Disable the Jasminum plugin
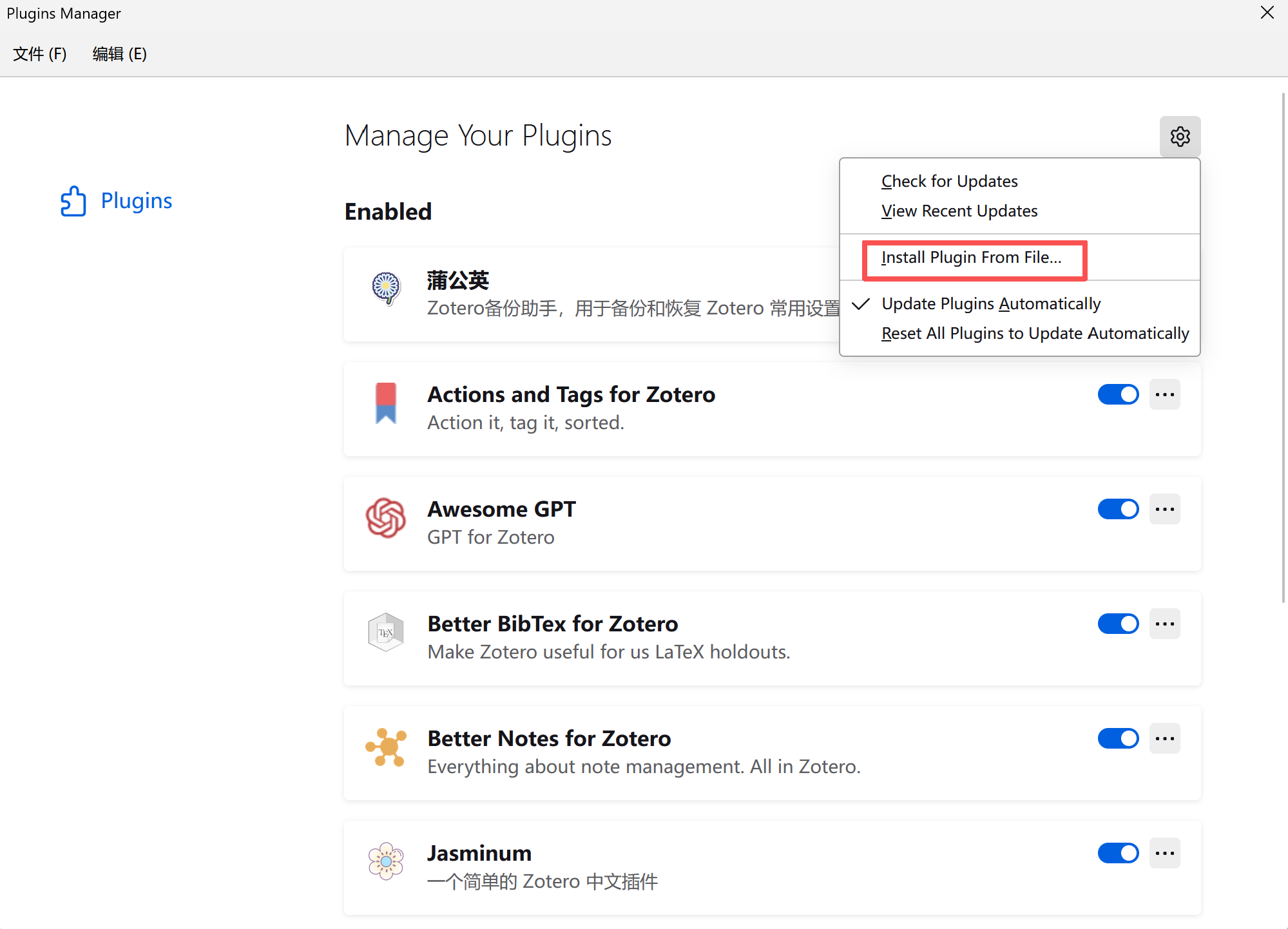The height and width of the screenshot is (929, 1288). pos(1118,852)
